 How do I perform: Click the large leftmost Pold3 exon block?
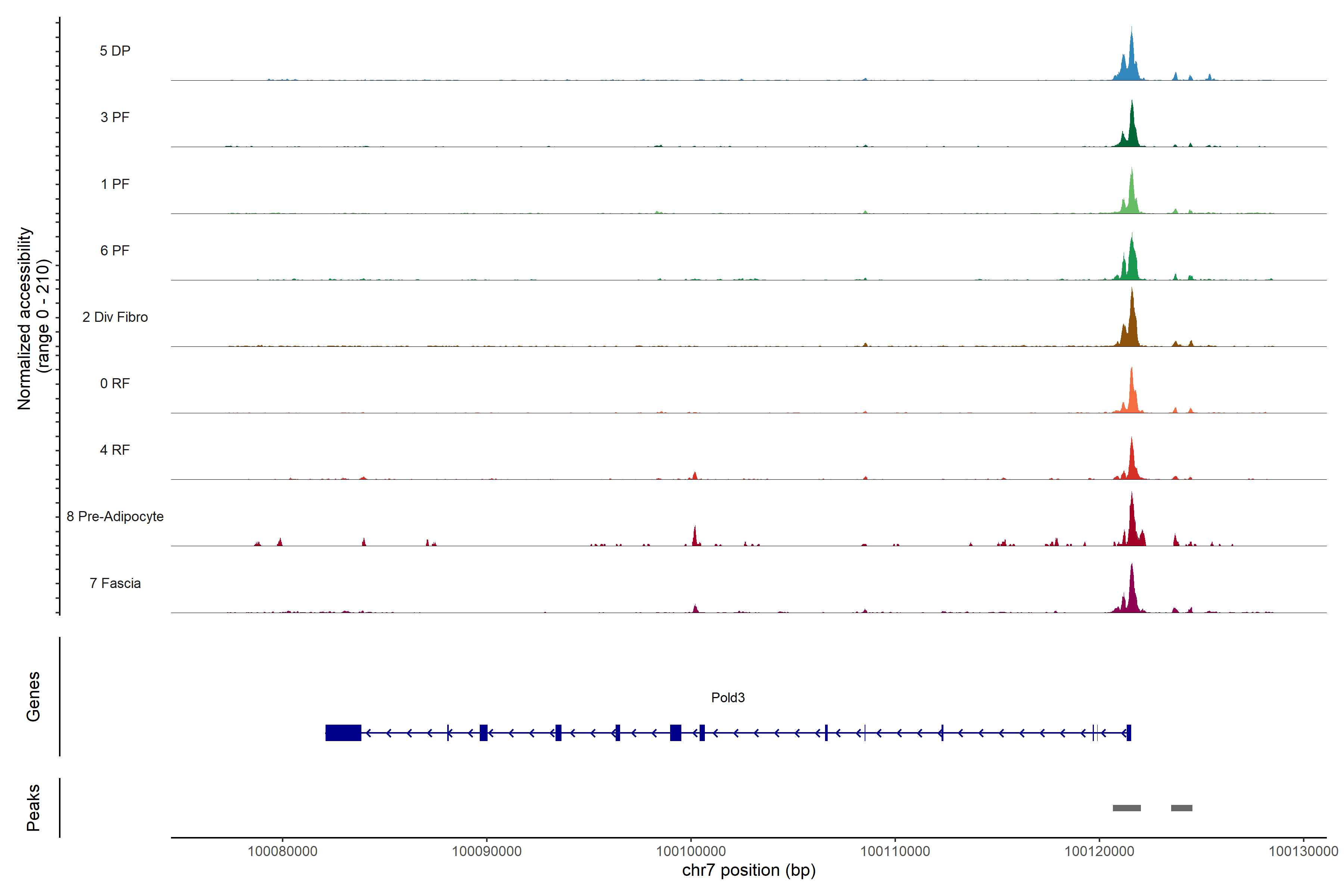(x=343, y=732)
